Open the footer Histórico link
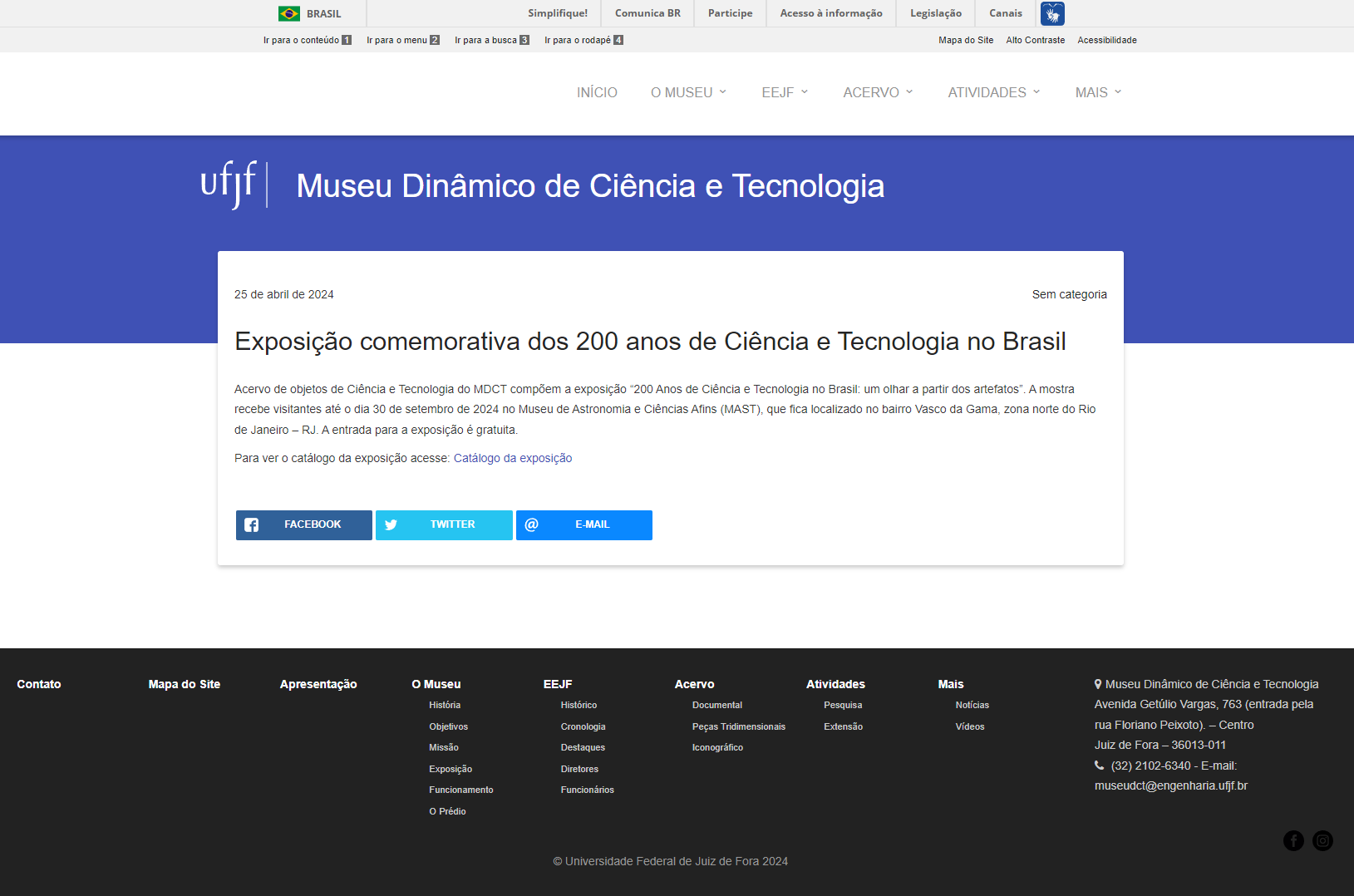The height and width of the screenshot is (896, 1354). pos(579,705)
